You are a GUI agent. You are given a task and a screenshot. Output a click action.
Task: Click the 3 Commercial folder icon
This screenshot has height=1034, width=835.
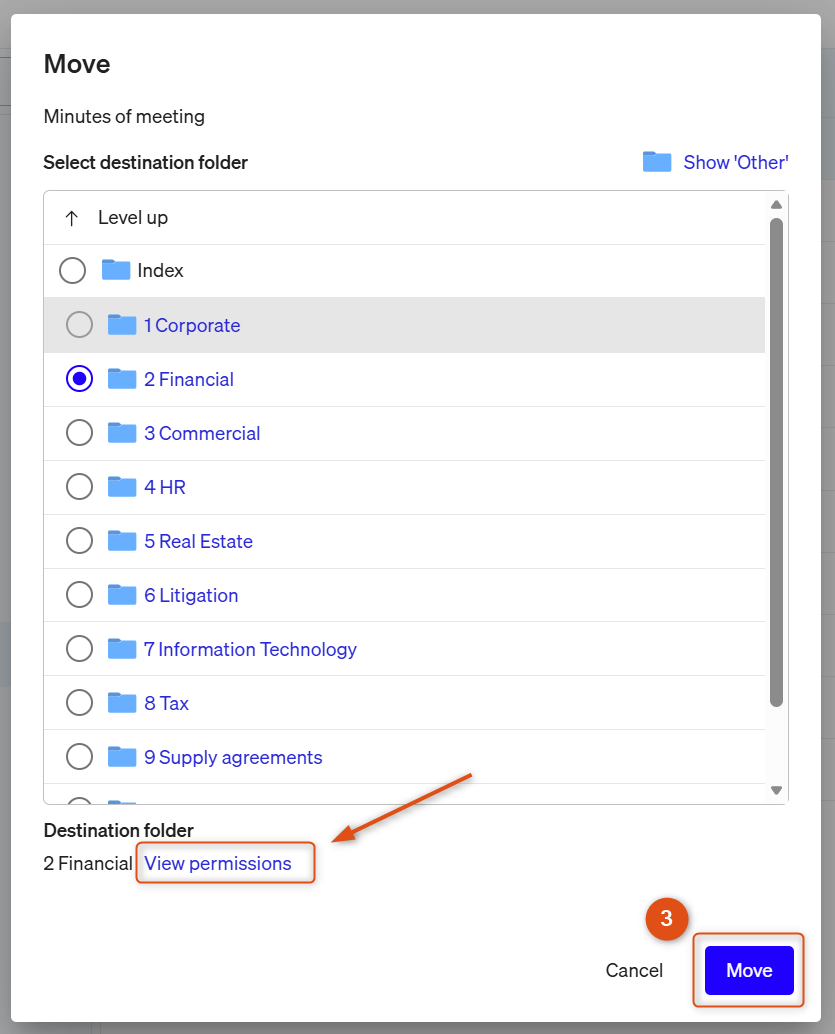122,433
